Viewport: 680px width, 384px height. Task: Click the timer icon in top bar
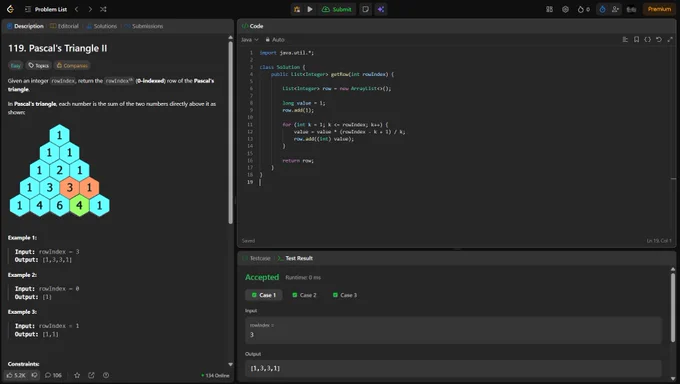click(602, 9)
